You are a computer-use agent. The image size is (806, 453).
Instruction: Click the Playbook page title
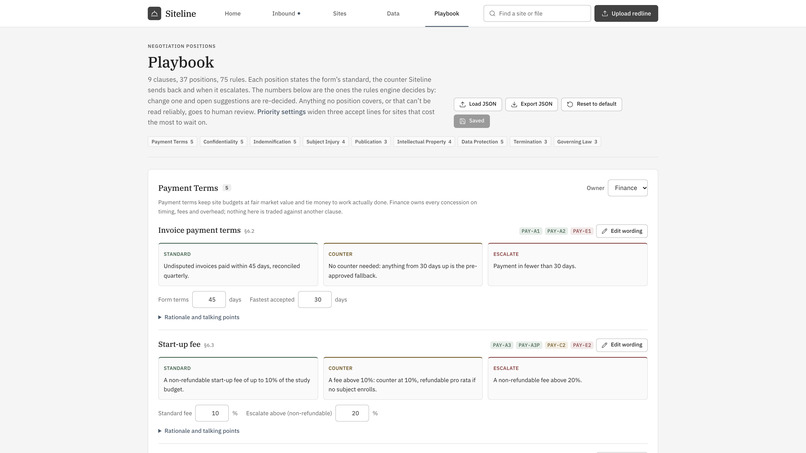pos(181,62)
